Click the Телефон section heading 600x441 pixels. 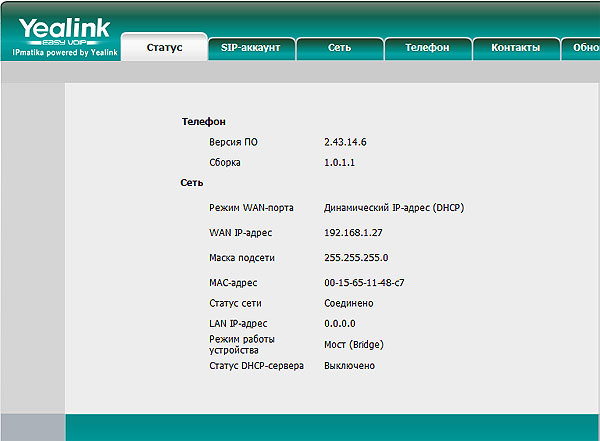(203, 121)
